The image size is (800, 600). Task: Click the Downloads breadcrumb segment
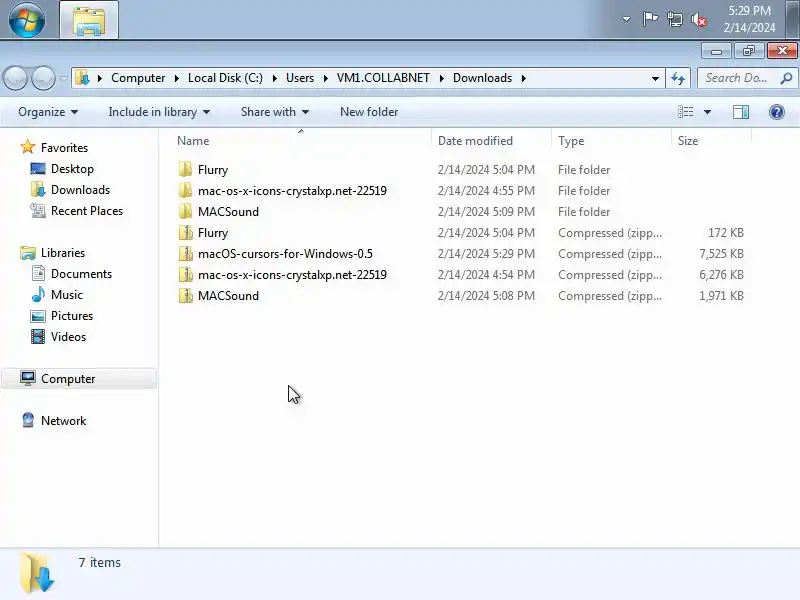[482, 78]
